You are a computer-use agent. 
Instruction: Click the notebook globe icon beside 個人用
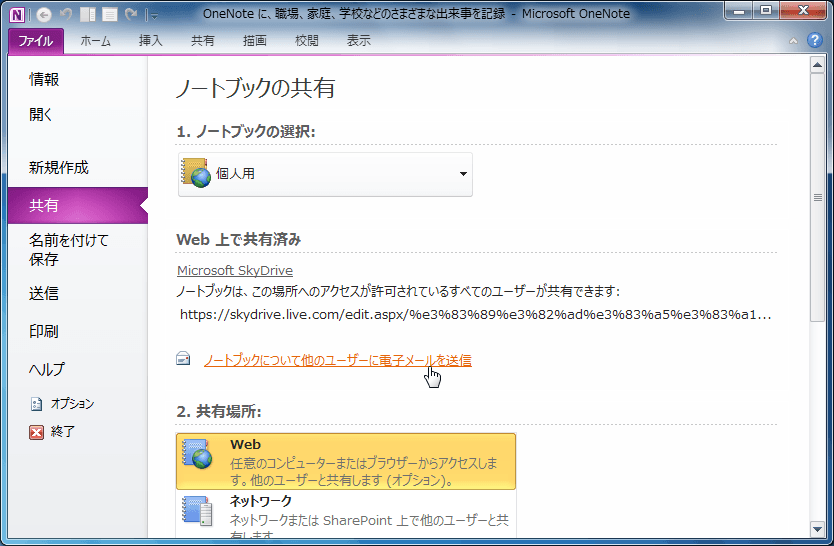196,173
